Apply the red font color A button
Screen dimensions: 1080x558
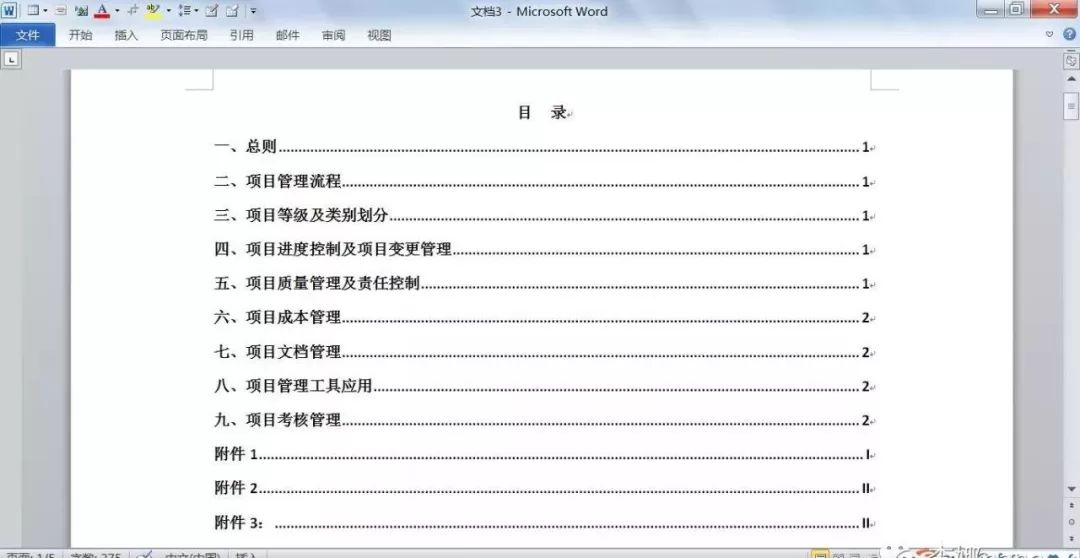coord(102,10)
